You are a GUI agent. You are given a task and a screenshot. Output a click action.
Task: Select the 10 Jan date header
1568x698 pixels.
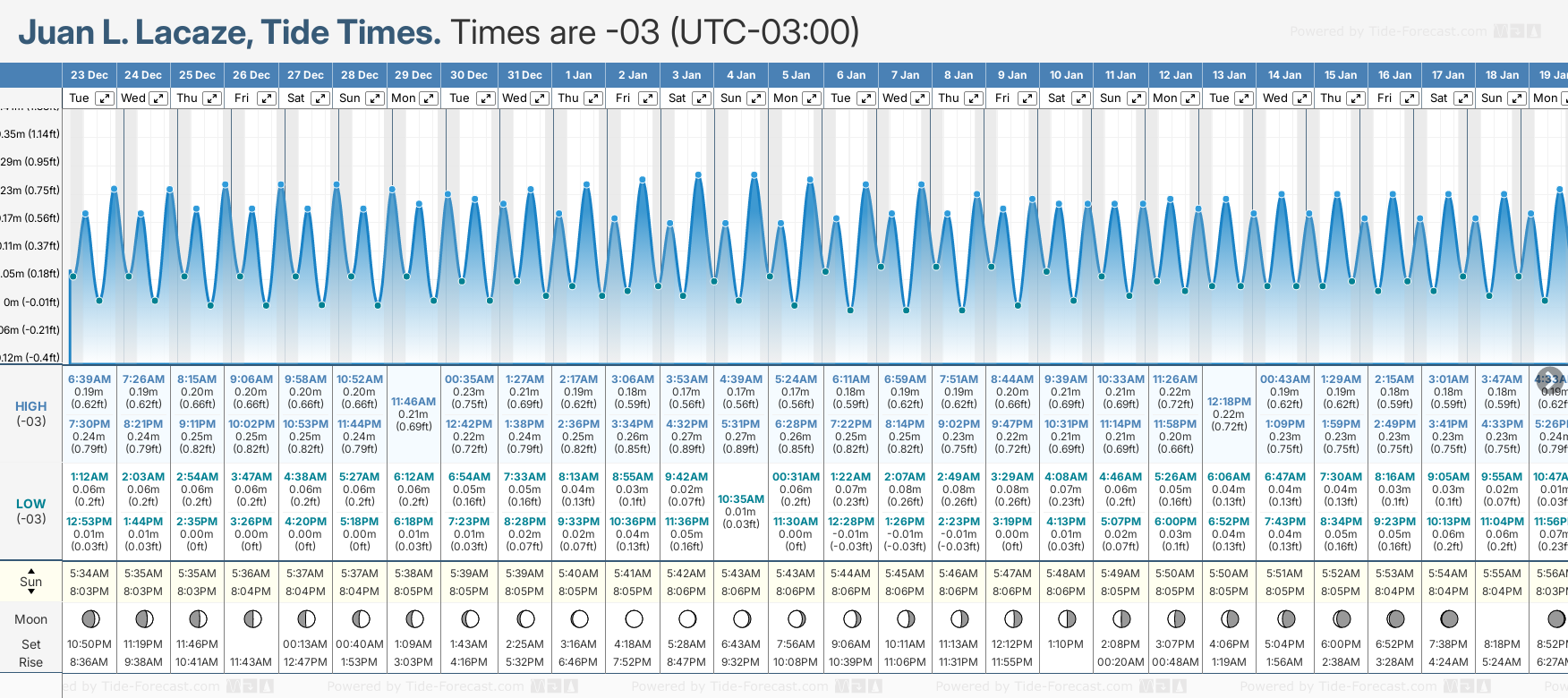tap(1066, 75)
